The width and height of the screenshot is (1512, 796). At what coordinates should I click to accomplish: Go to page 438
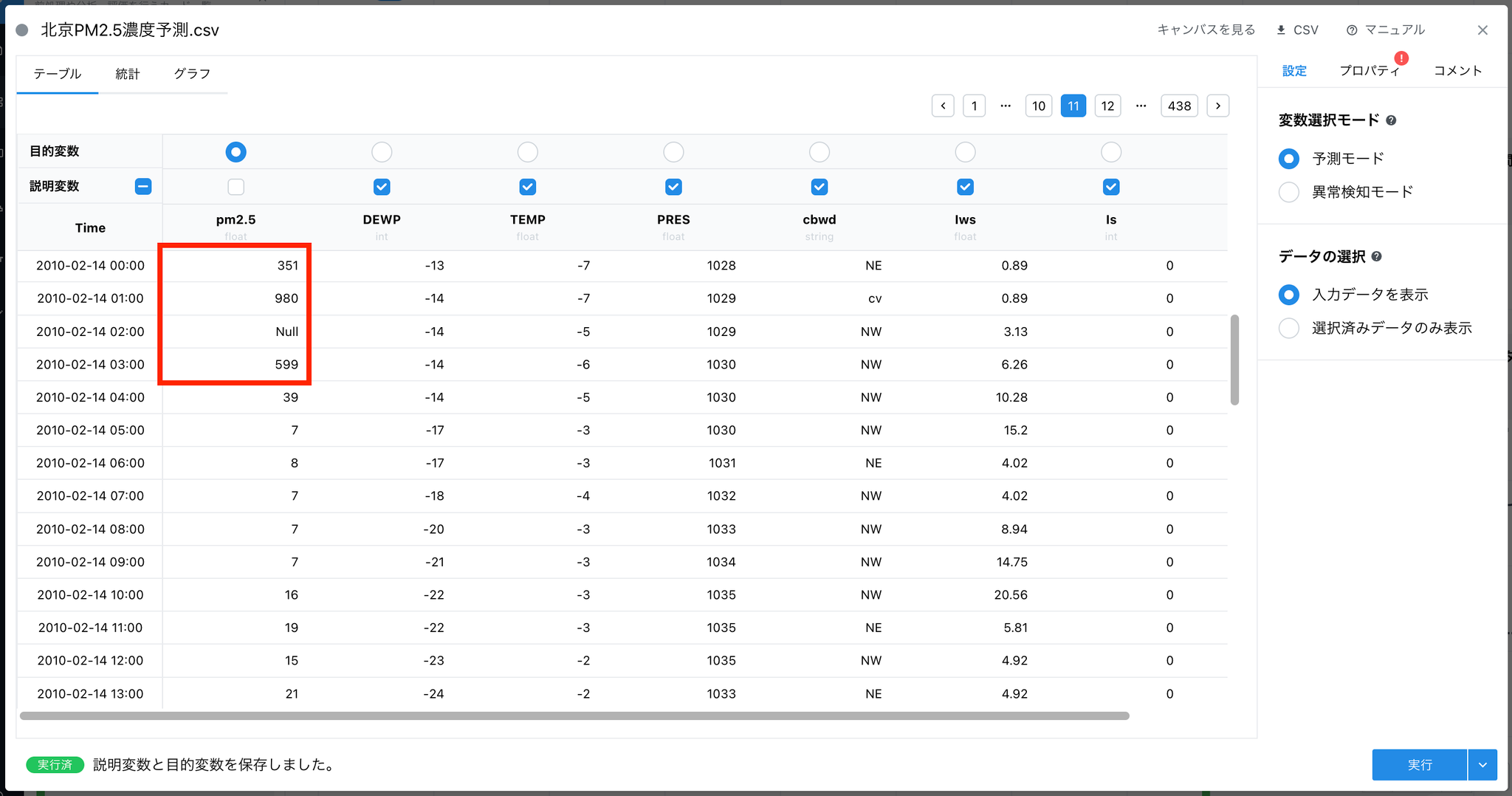click(1179, 106)
